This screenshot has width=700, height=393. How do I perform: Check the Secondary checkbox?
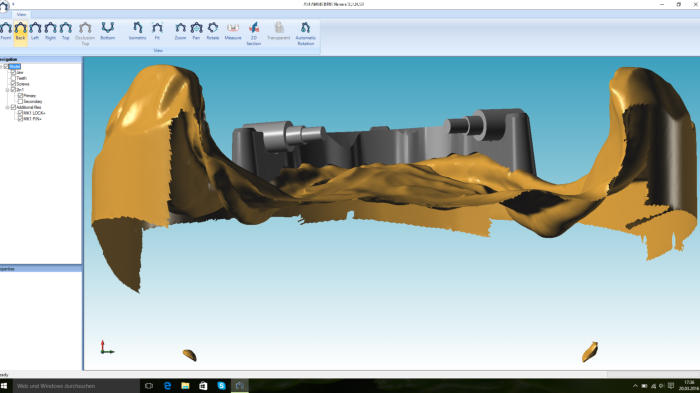[21, 101]
